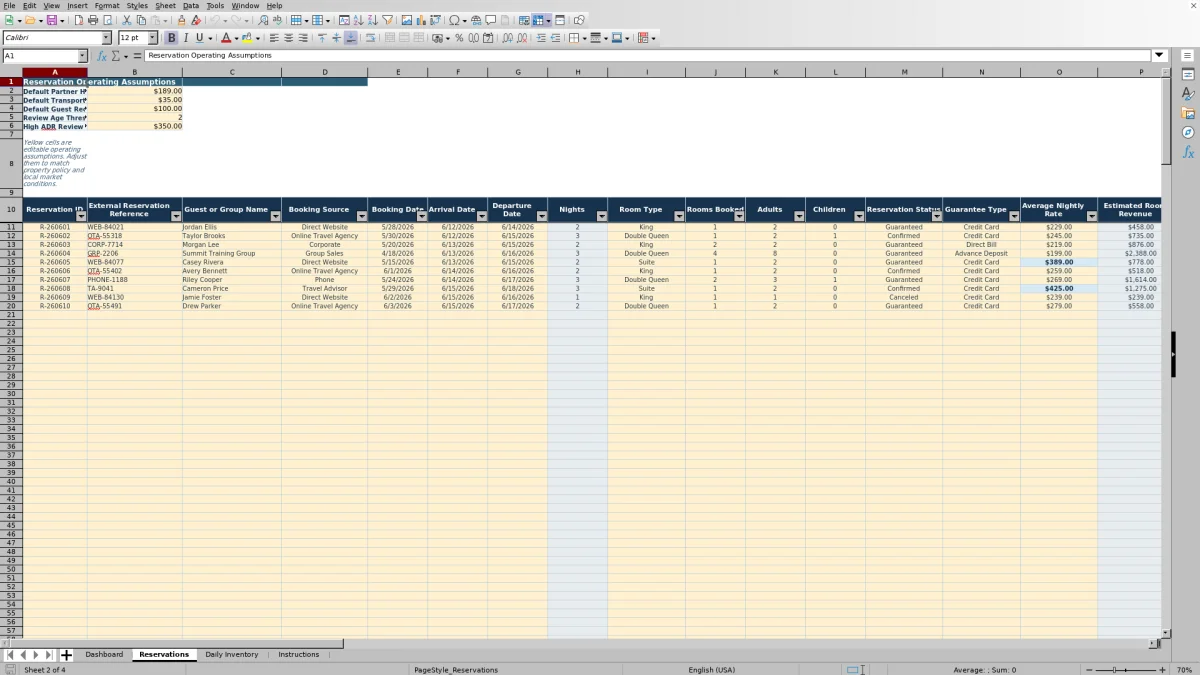Click the AutoFilter funnel icon
1200x675 pixels.
(x=387, y=20)
